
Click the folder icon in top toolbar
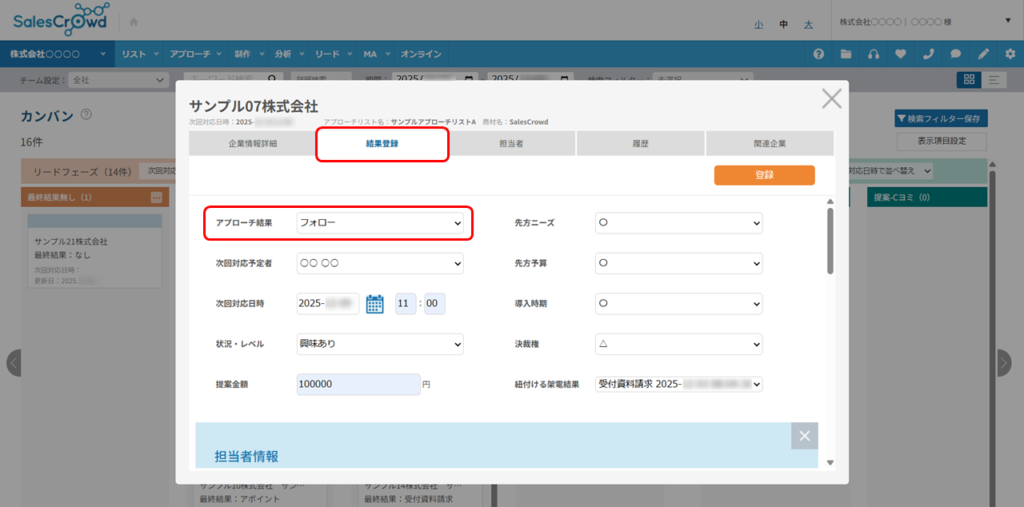[x=846, y=54]
